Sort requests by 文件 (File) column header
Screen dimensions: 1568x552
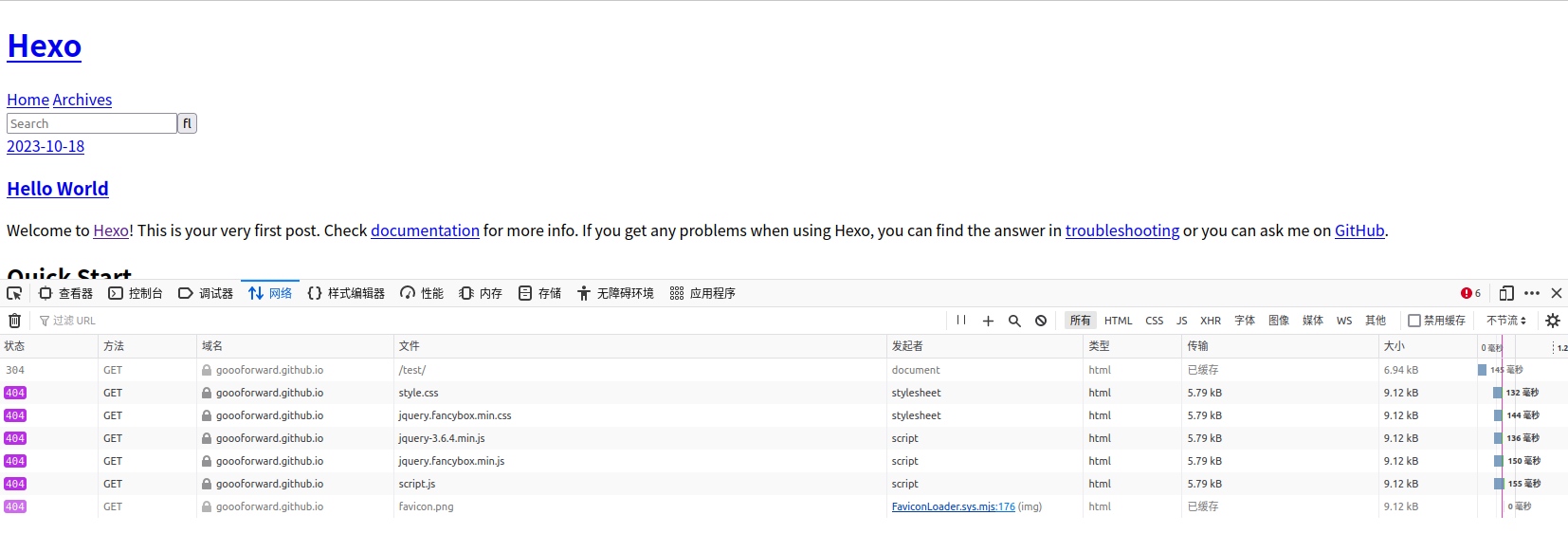tap(640, 346)
